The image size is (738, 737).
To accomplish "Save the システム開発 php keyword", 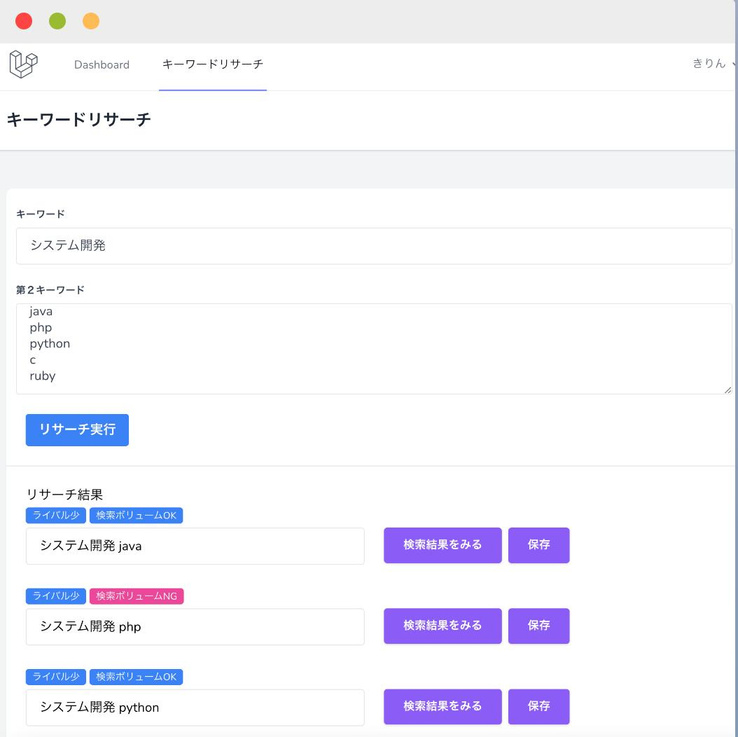I will [x=539, y=626].
